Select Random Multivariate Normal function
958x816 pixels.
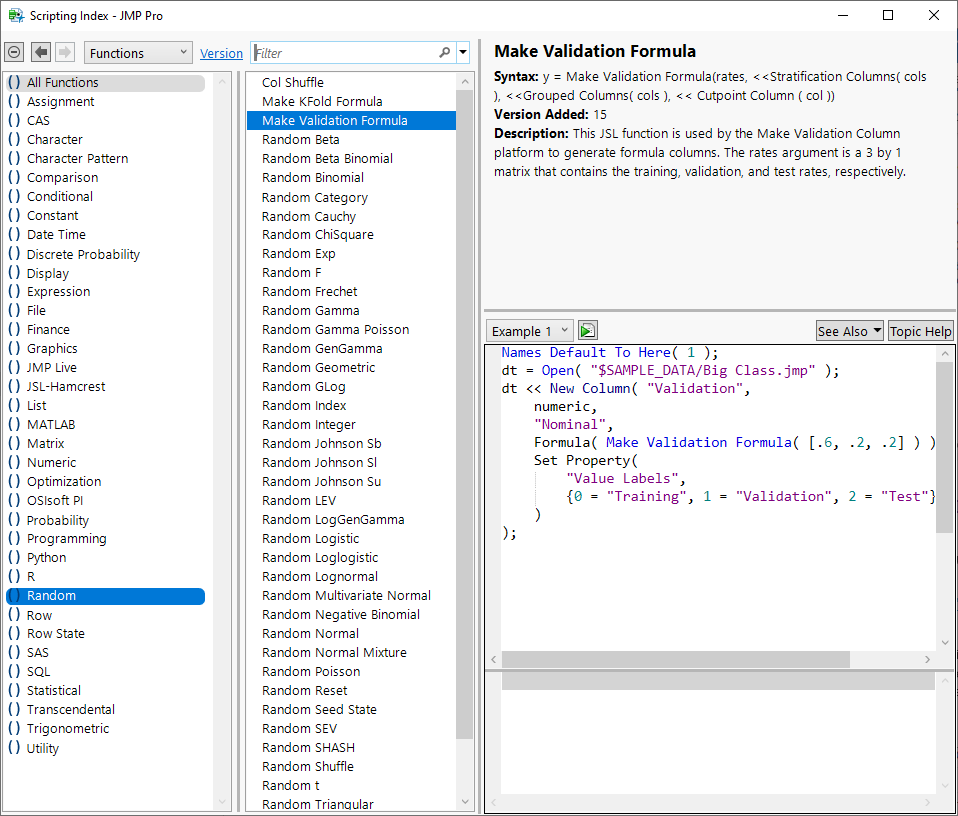[346, 595]
